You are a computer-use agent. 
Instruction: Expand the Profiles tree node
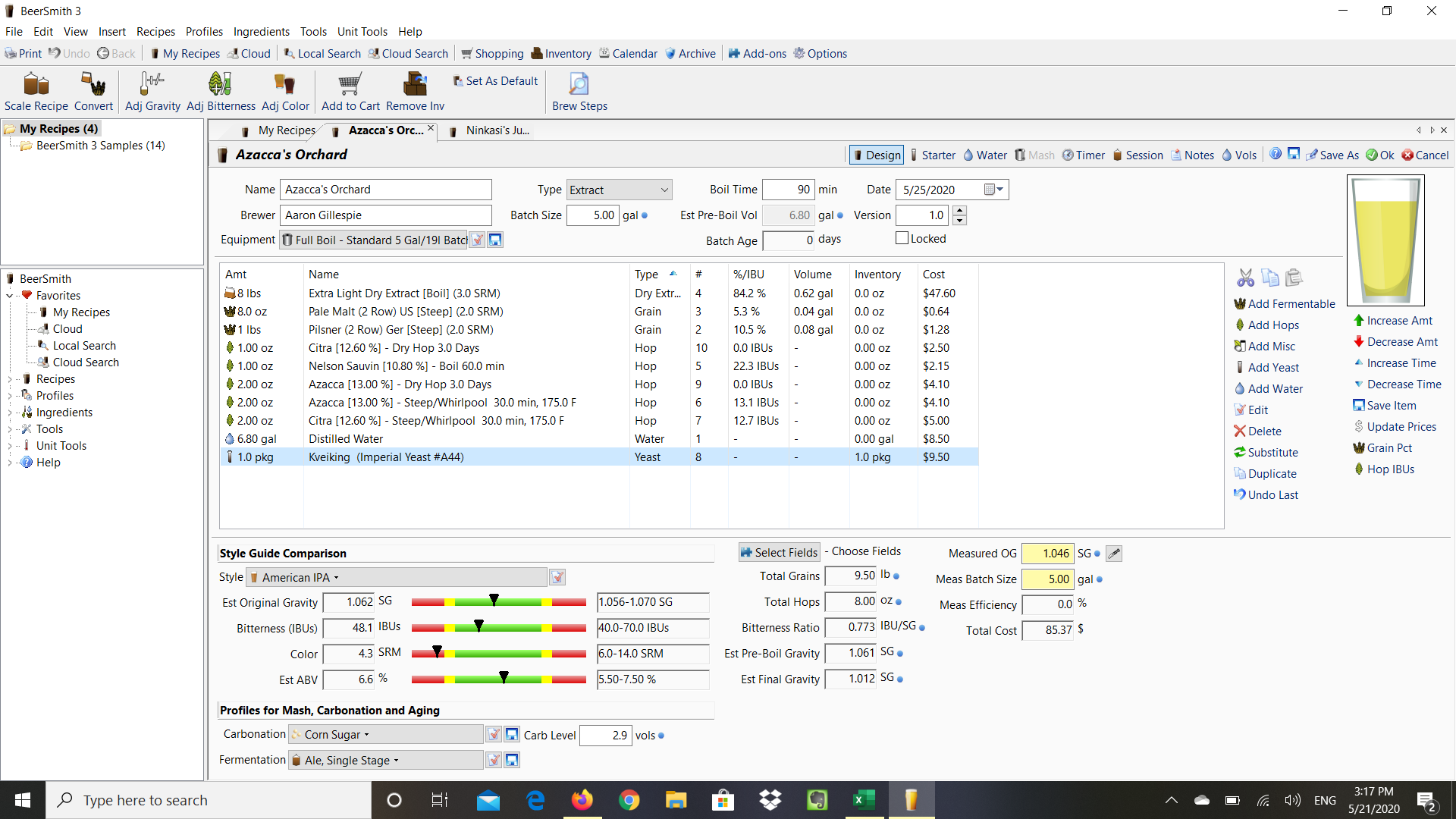[x=10, y=395]
